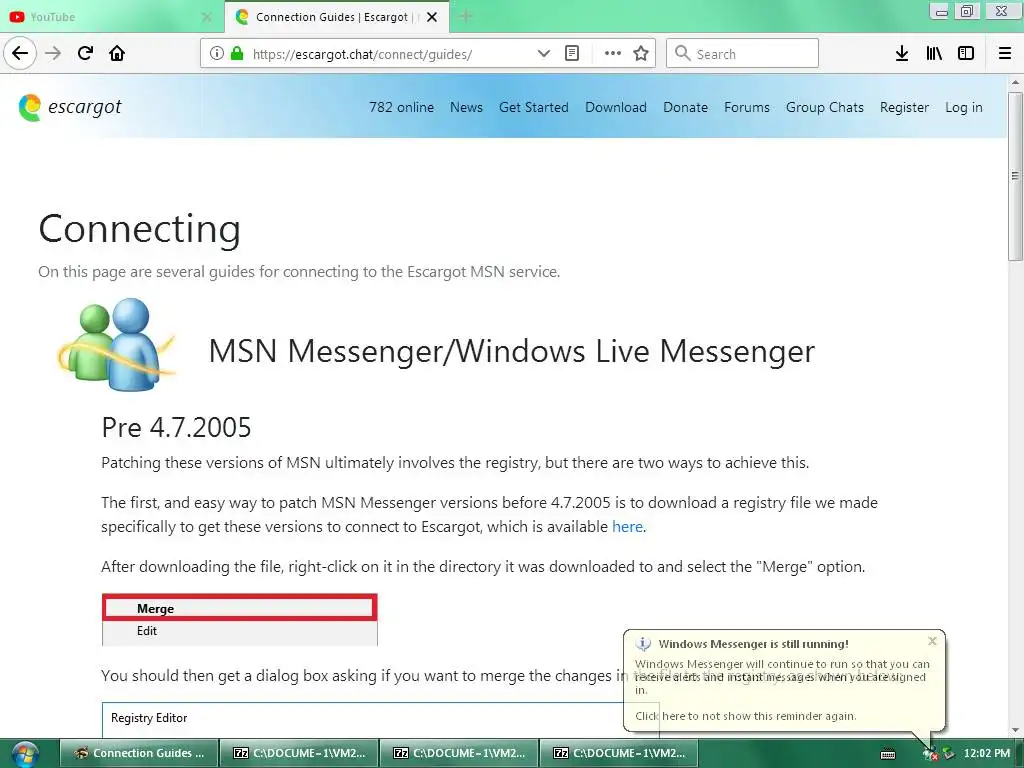The image size is (1024, 768).
Task: Go to the Download page
Action: click(616, 107)
